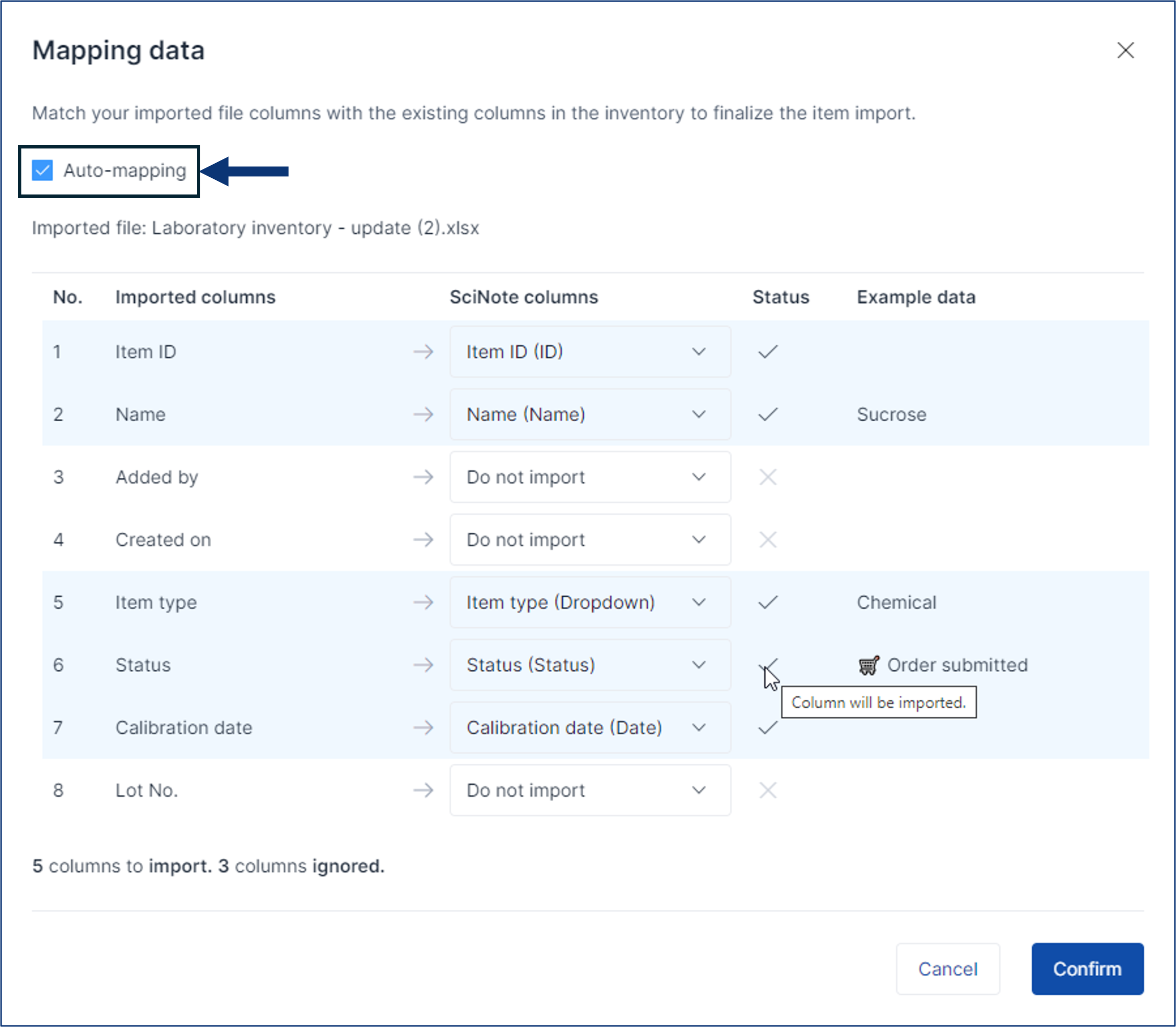Click the arrow icon next to Status column
Image resolution: width=1176 pixels, height=1027 pixels.
423,665
